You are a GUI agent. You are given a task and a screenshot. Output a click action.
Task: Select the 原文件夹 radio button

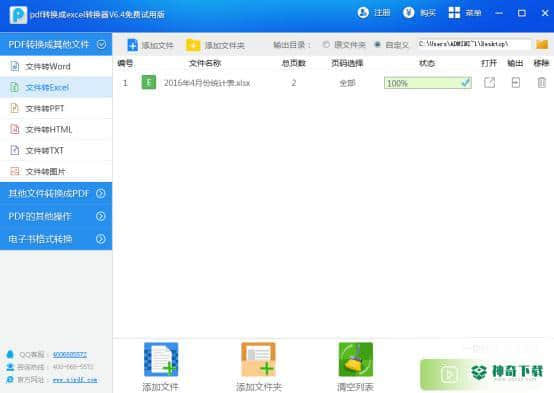326,45
